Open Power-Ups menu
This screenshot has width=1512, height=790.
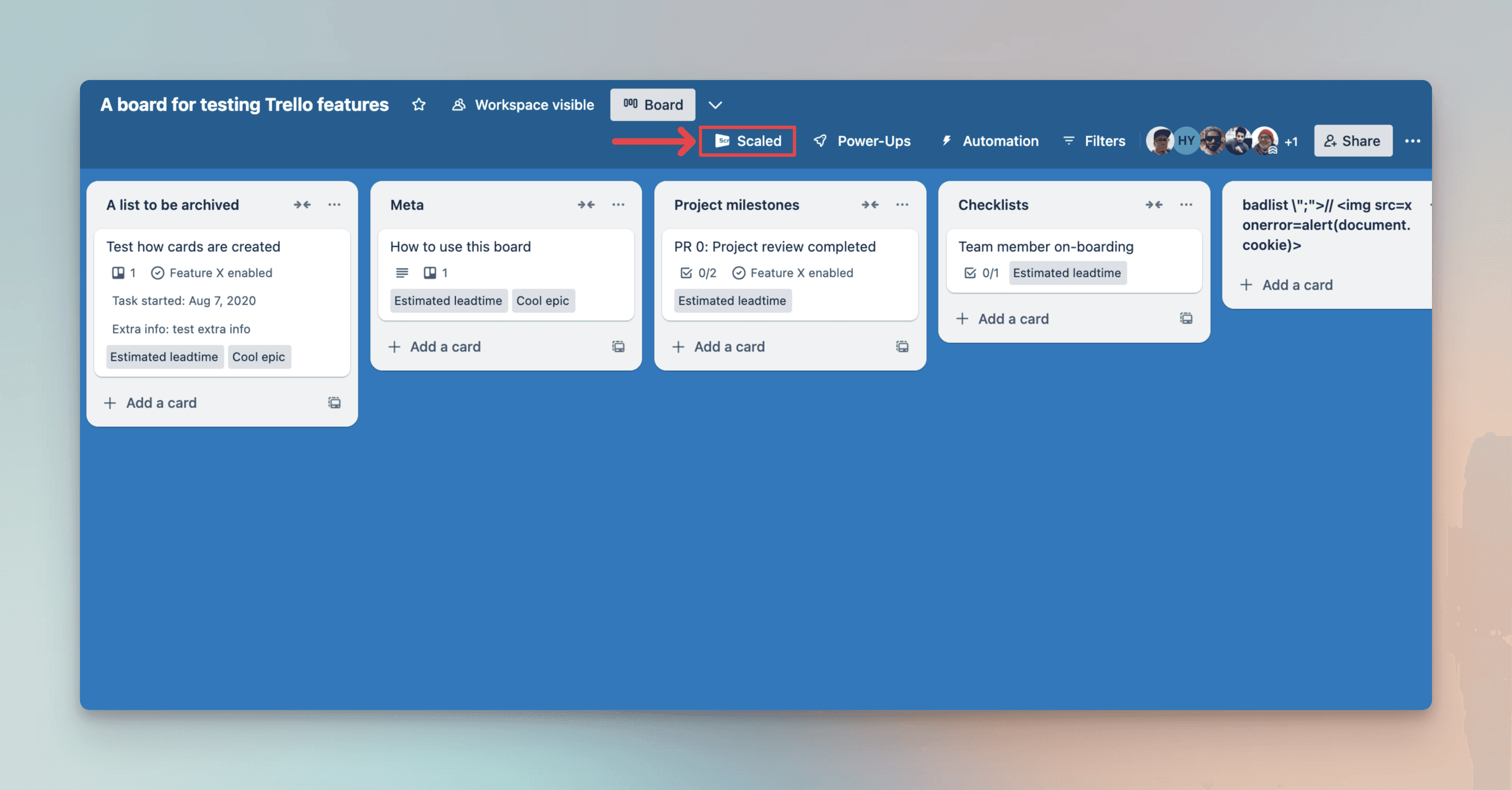click(x=862, y=141)
